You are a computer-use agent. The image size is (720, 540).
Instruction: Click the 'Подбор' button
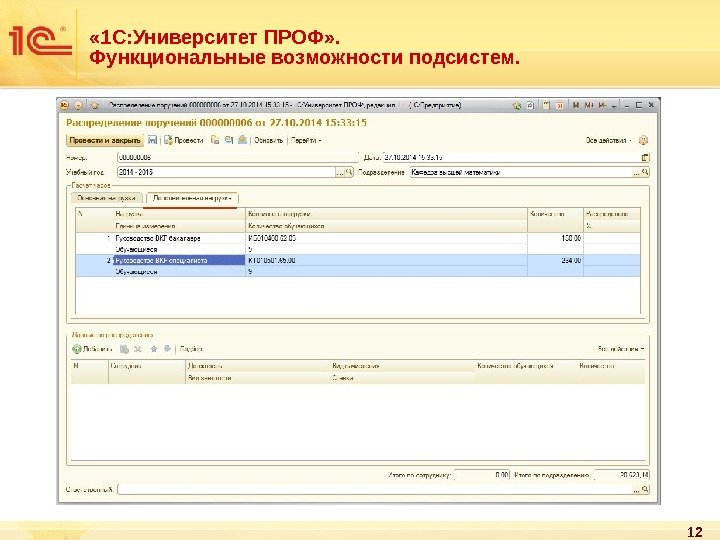pos(191,349)
